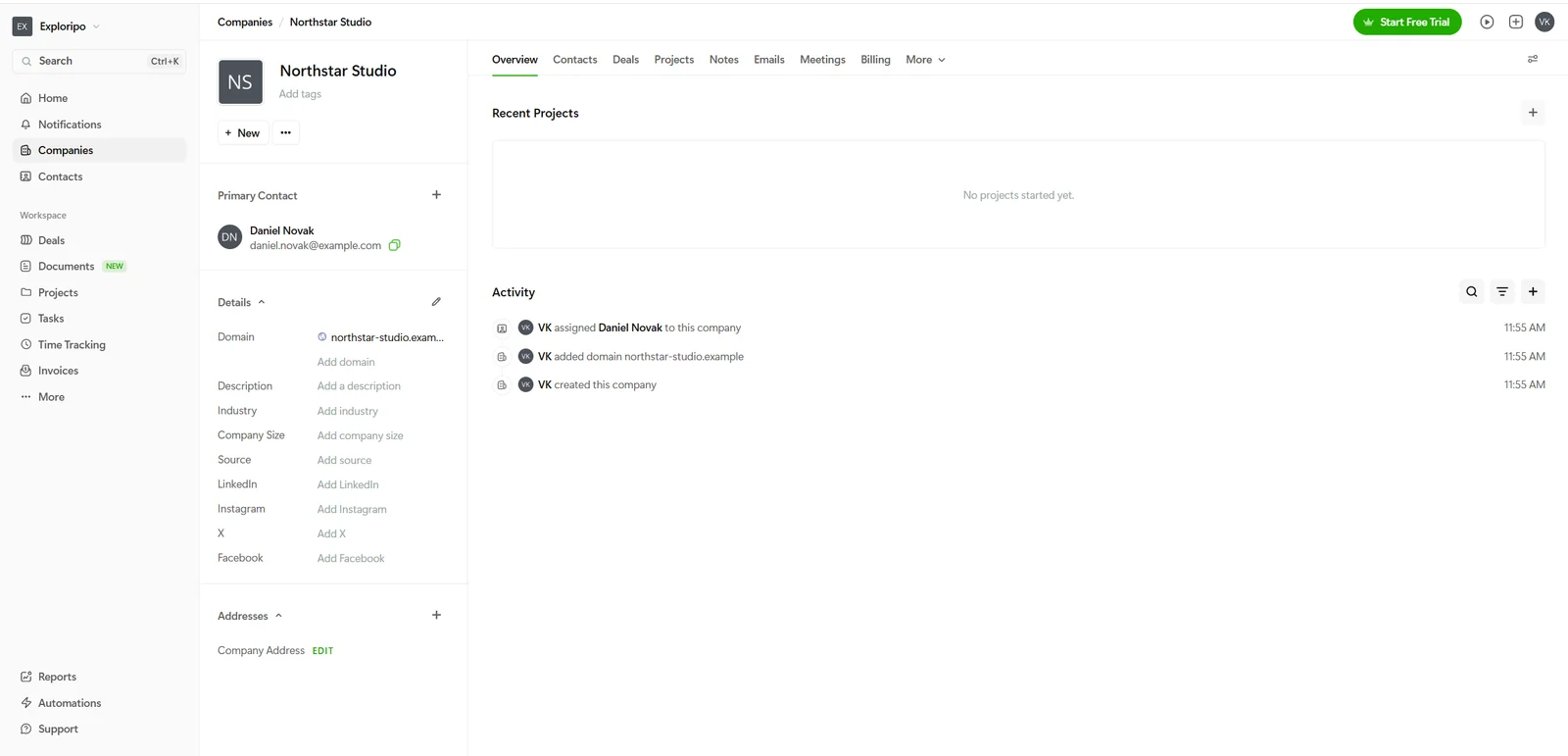
Task: Switch to the Deals tab
Action: 625,60
